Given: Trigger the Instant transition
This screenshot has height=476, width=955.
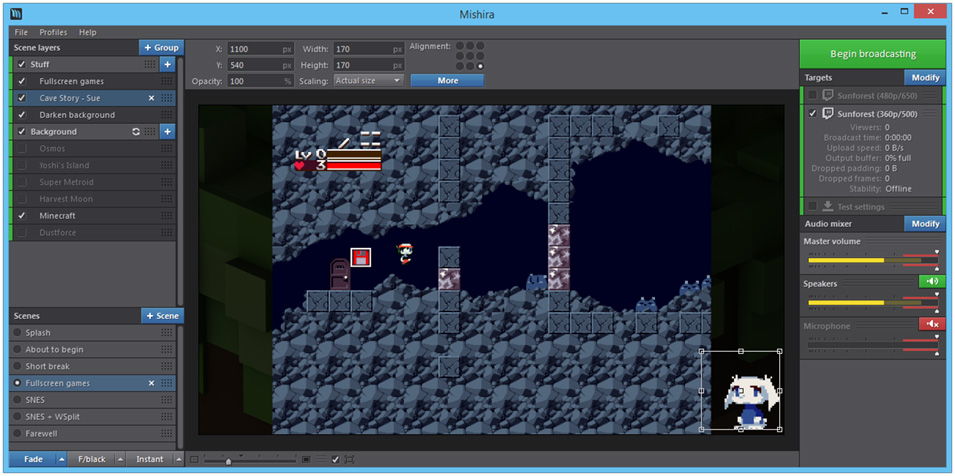Looking at the screenshot, I should [150, 460].
